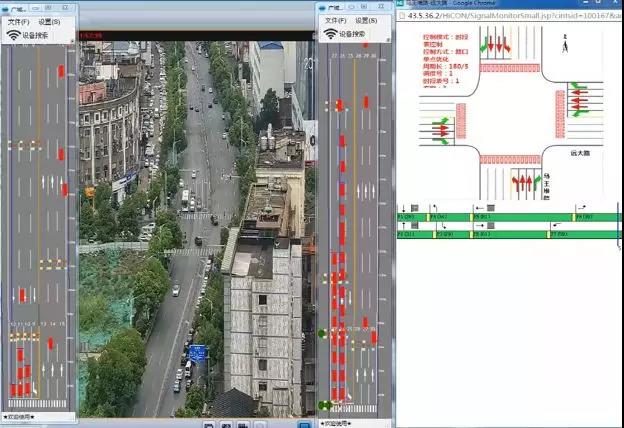The height and width of the screenshot is (428, 624).
Task: Click the green vehicle marker in right lane view
Action: tap(322, 334)
